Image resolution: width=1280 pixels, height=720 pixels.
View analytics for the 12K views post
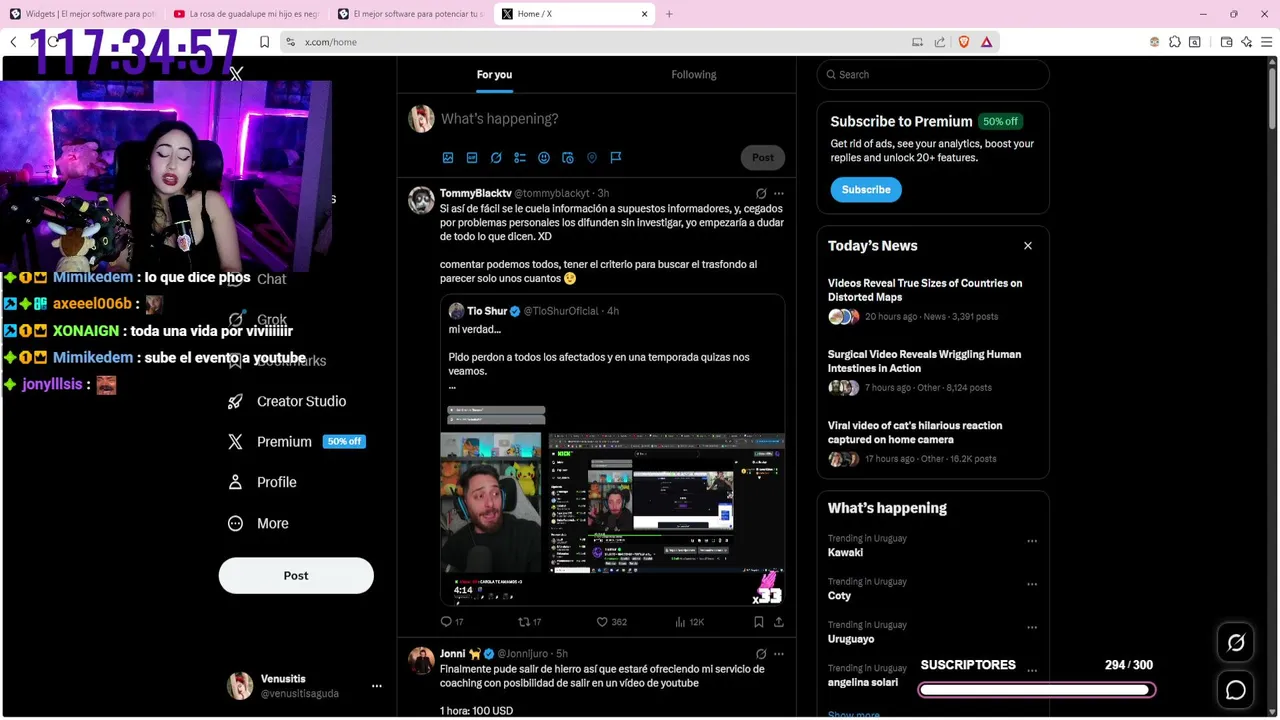(x=689, y=622)
